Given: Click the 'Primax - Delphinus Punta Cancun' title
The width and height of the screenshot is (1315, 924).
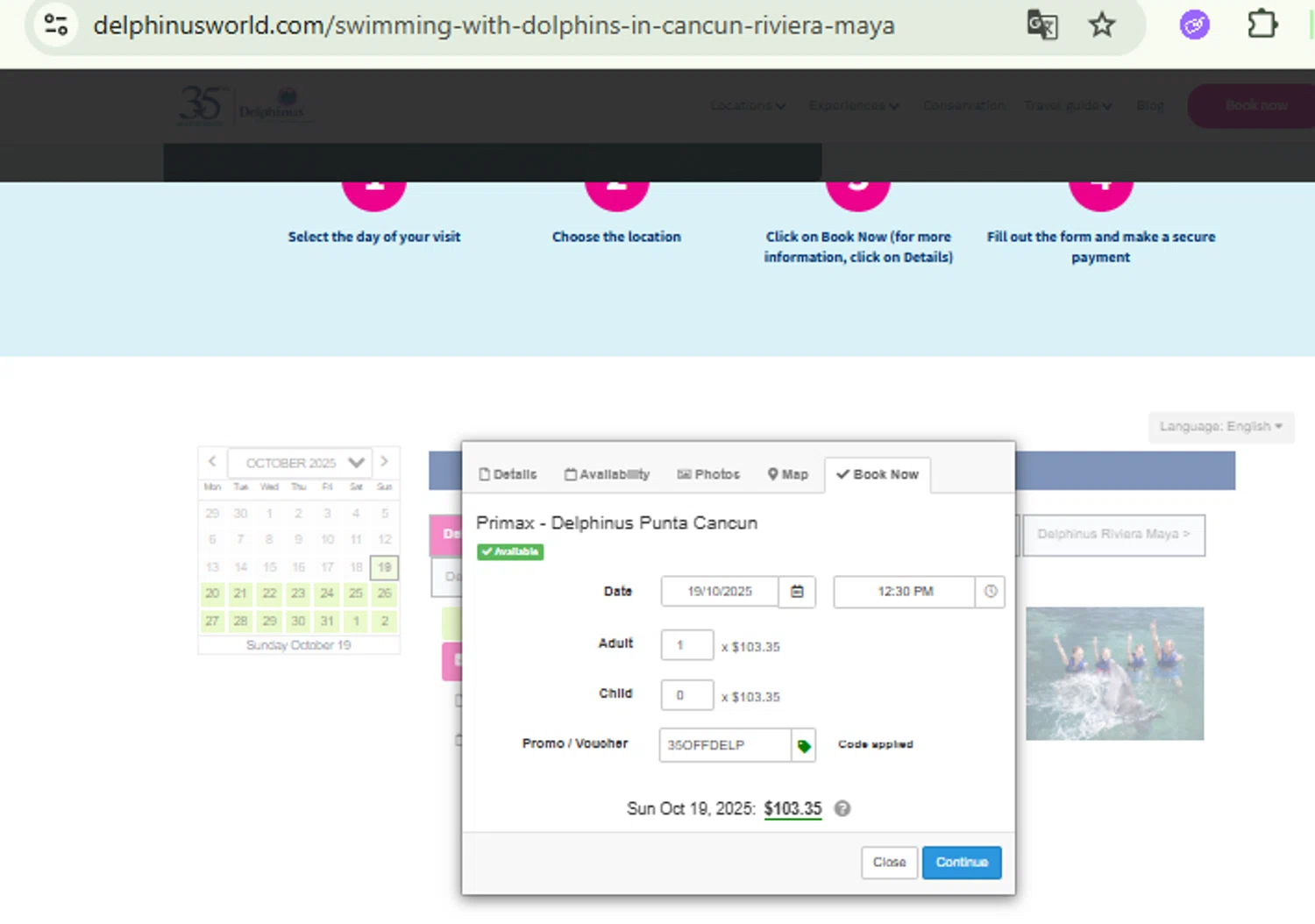Looking at the screenshot, I should (x=616, y=522).
